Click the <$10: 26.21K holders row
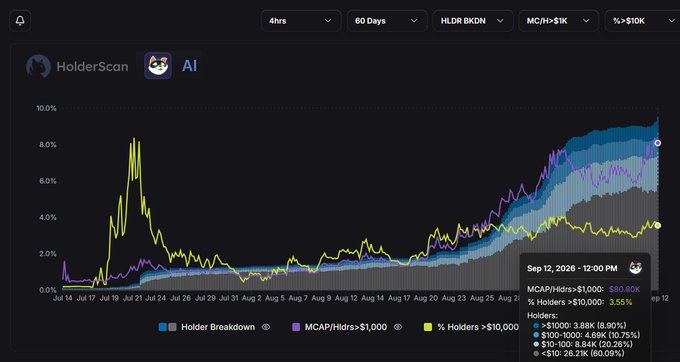This screenshot has height=362, width=680. tap(579, 354)
